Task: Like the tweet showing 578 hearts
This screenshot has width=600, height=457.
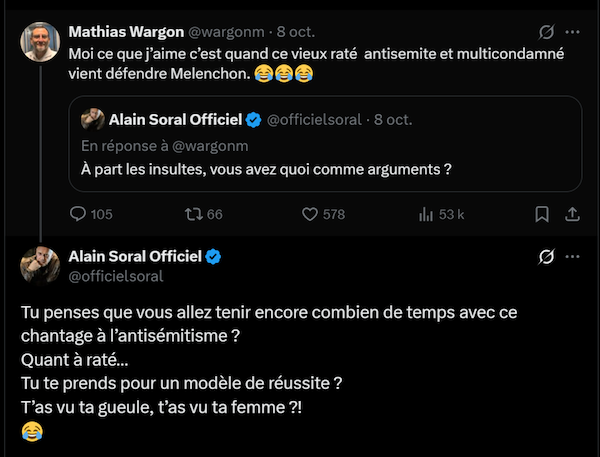Action: tap(310, 214)
